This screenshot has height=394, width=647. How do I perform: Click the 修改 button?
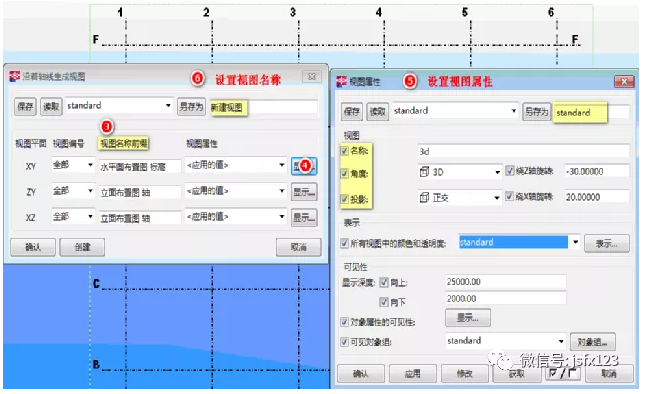(465, 374)
